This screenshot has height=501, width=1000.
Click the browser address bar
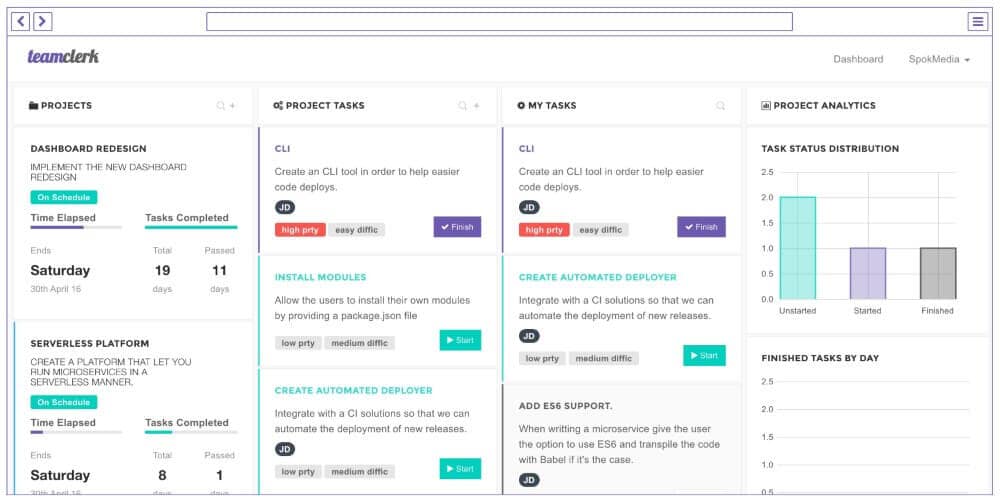[x=499, y=21]
